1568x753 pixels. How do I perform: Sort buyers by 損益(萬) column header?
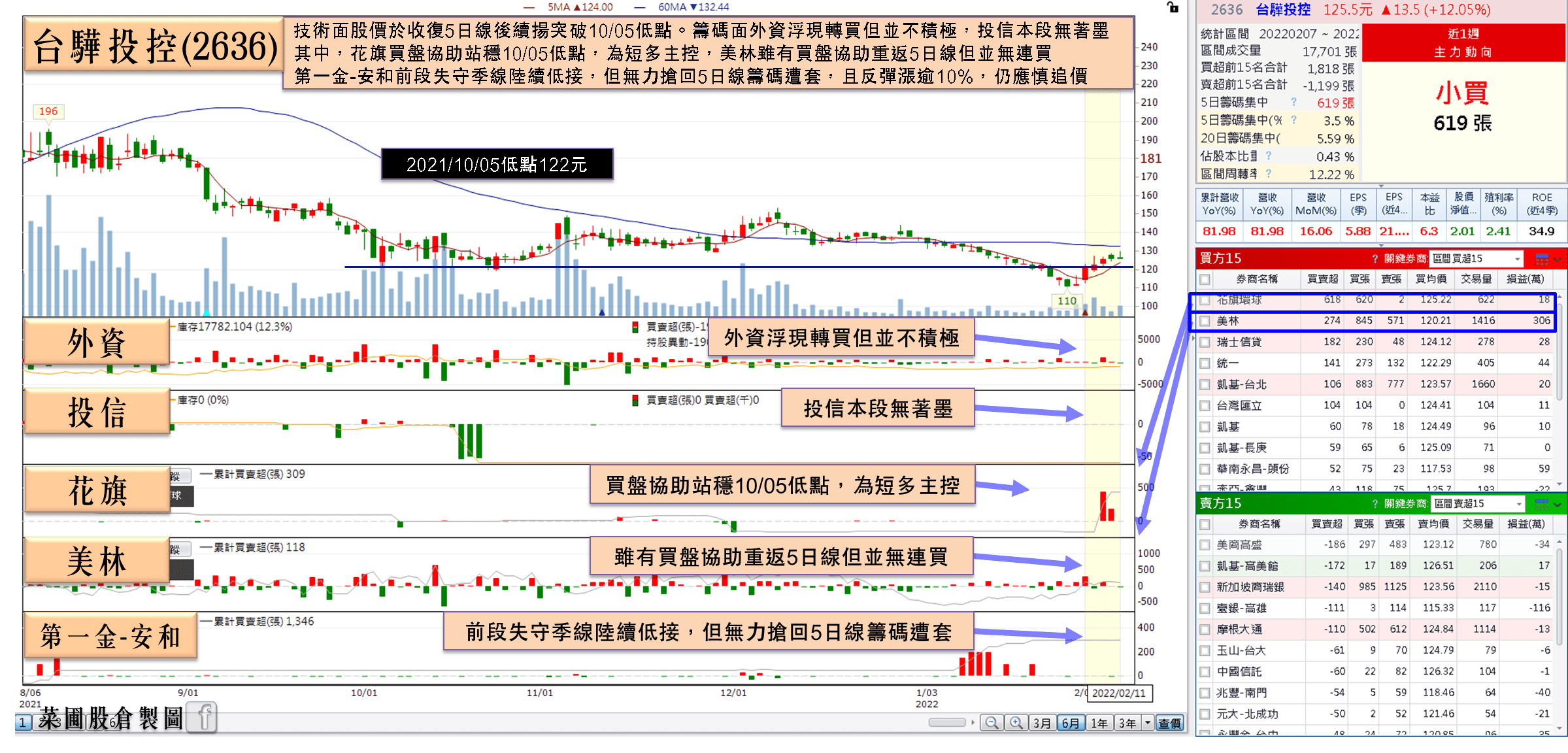click(x=1525, y=279)
